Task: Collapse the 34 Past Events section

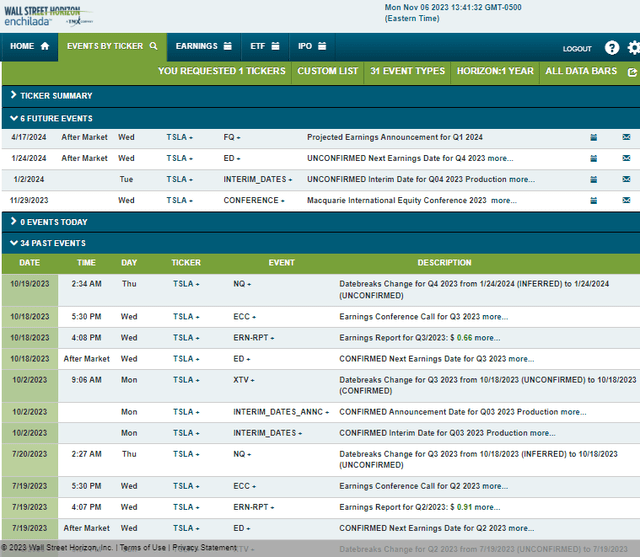Action: 48,244
